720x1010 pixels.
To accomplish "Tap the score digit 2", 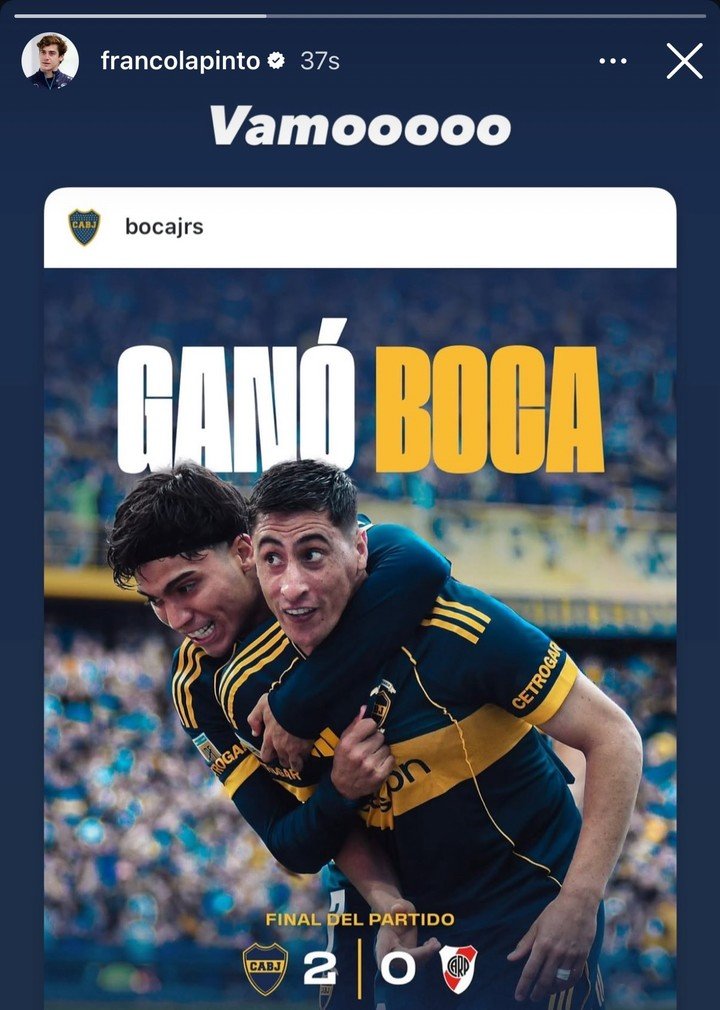I will [x=320, y=969].
